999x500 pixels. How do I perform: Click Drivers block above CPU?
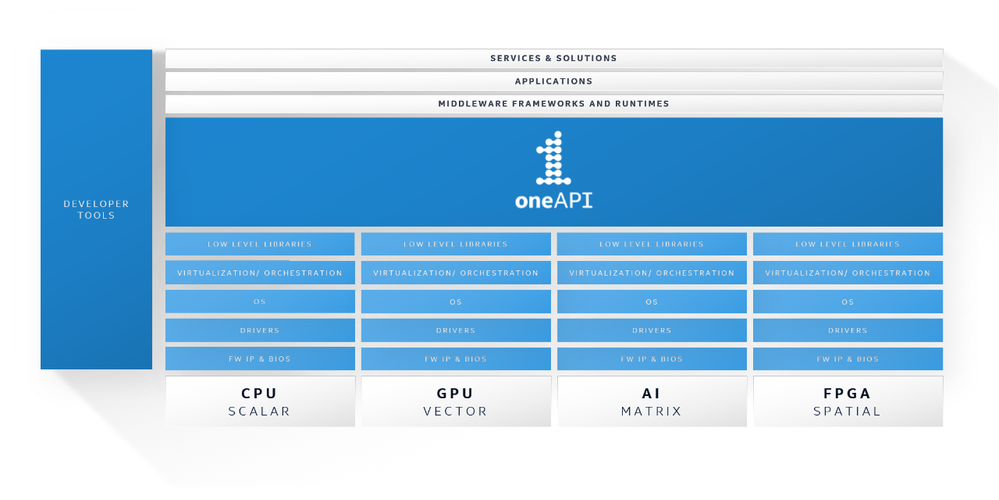(x=260, y=331)
